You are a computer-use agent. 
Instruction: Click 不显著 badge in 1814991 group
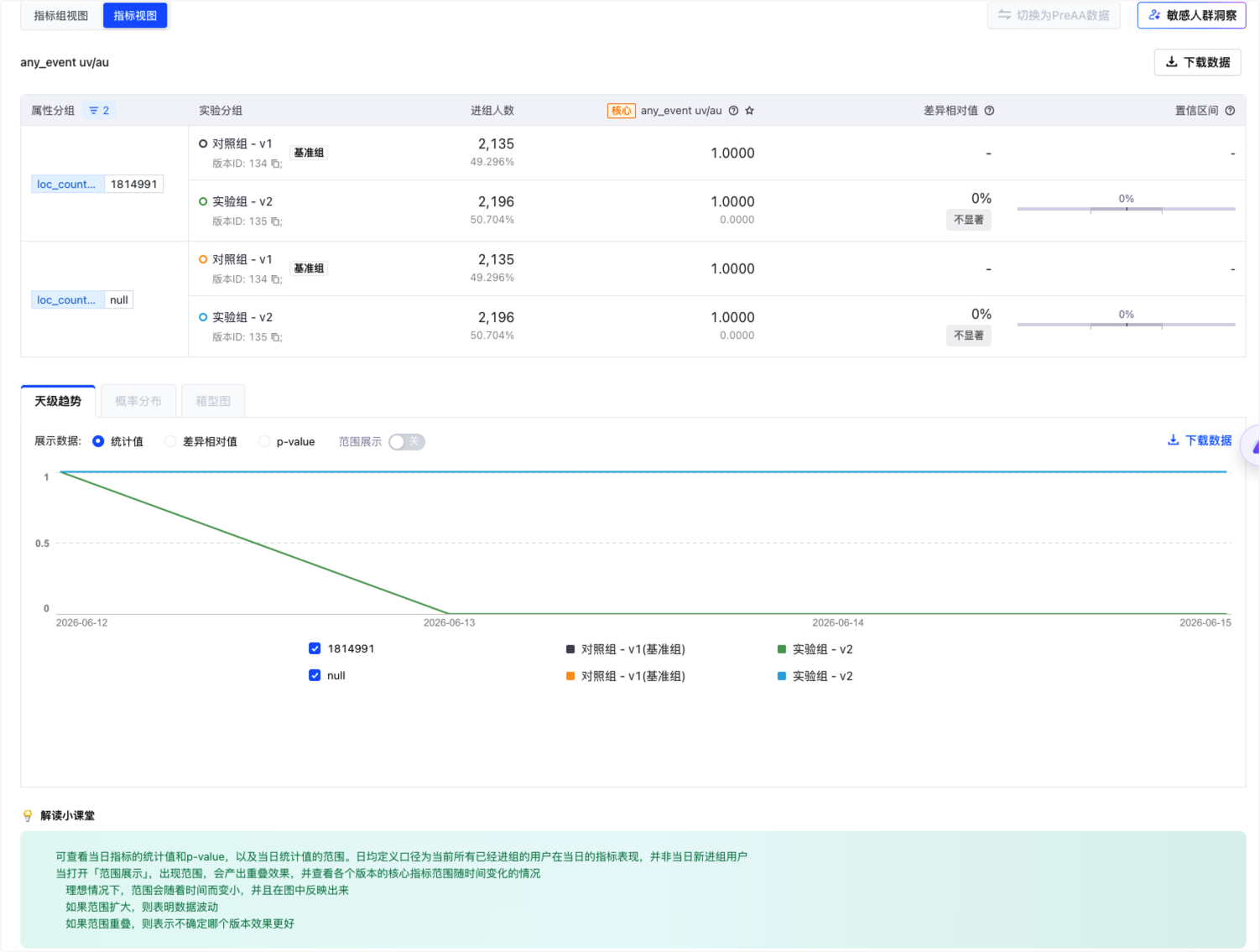(x=969, y=220)
